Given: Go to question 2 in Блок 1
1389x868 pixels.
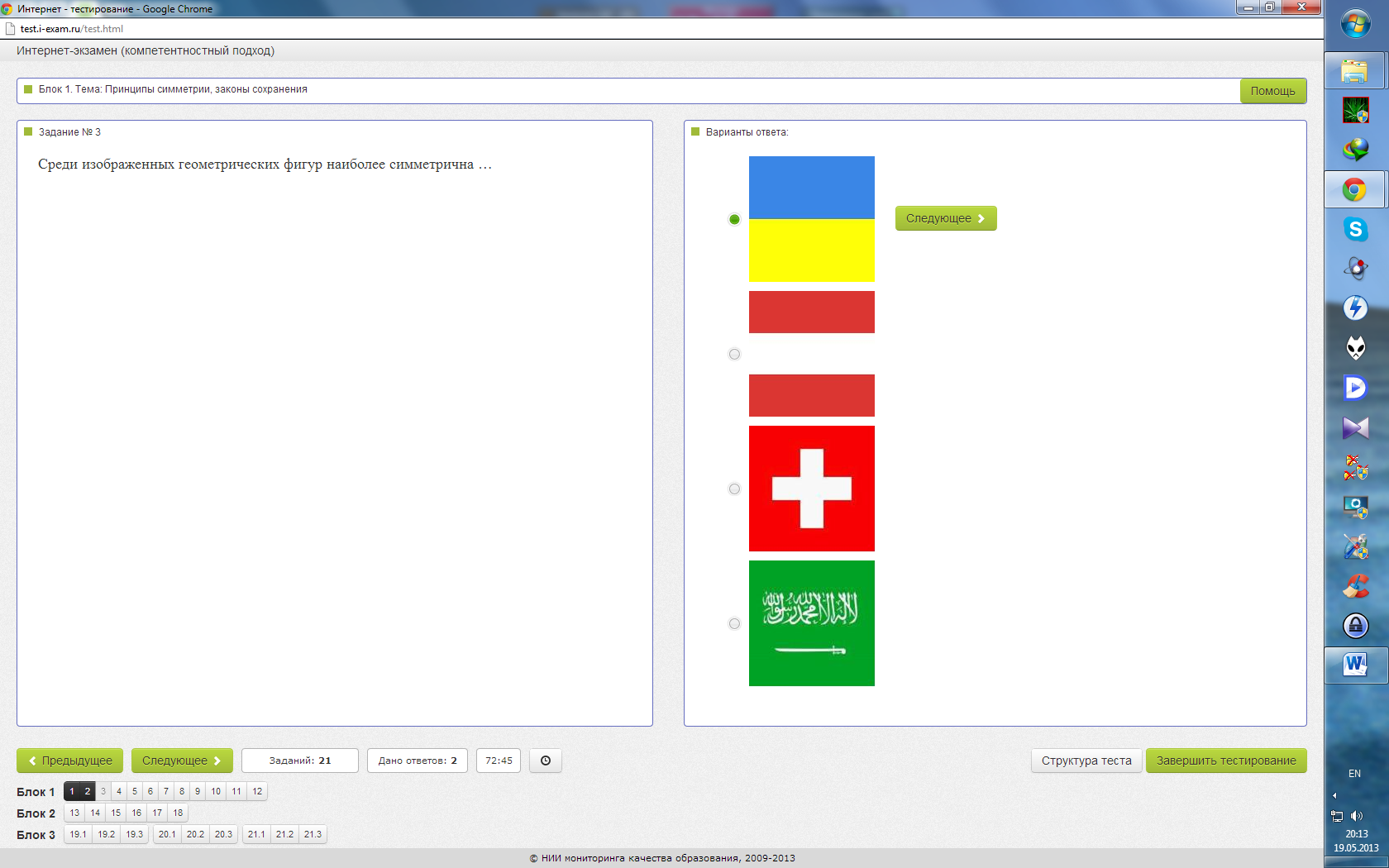Looking at the screenshot, I should coord(88,791).
